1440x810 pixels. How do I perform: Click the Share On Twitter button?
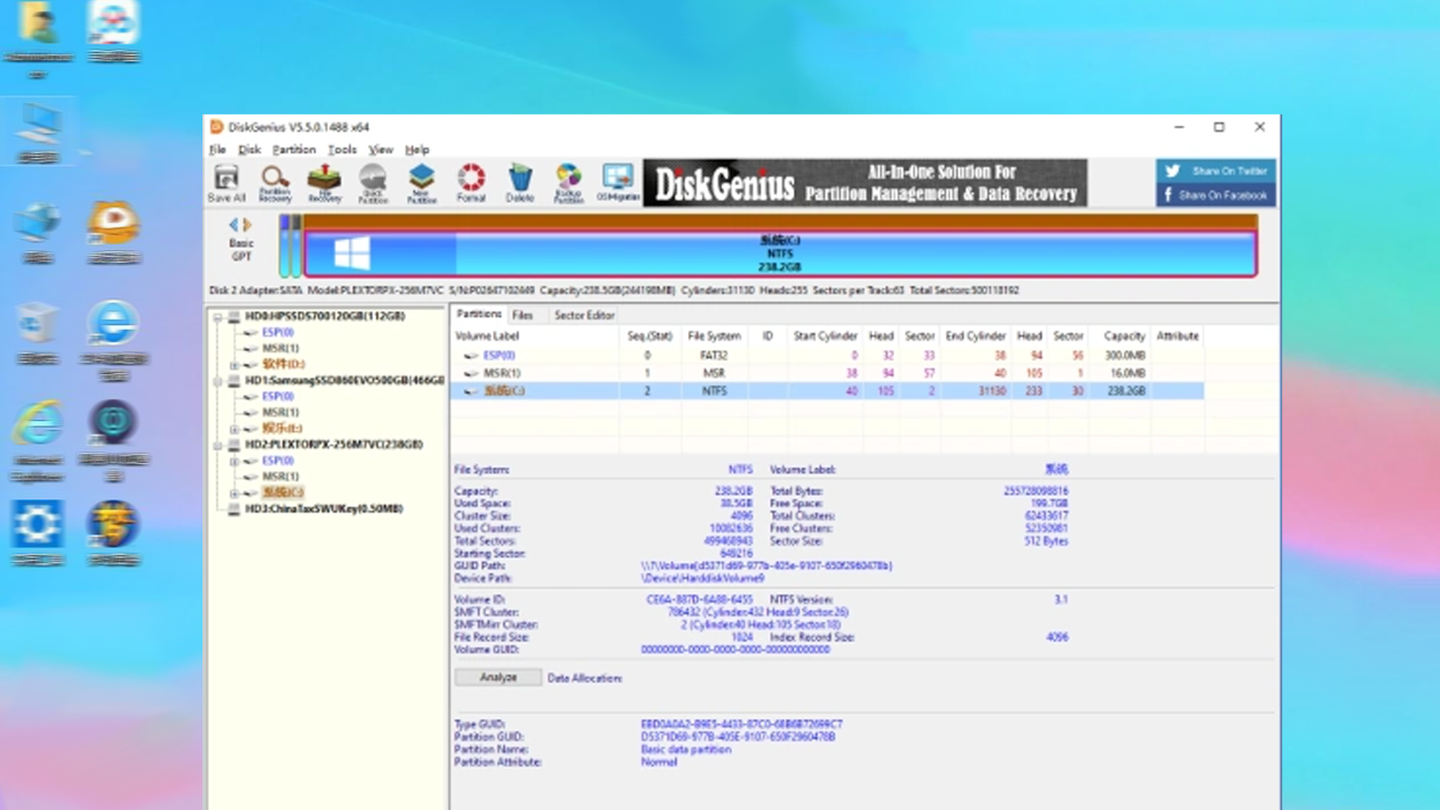pos(1216,171)
